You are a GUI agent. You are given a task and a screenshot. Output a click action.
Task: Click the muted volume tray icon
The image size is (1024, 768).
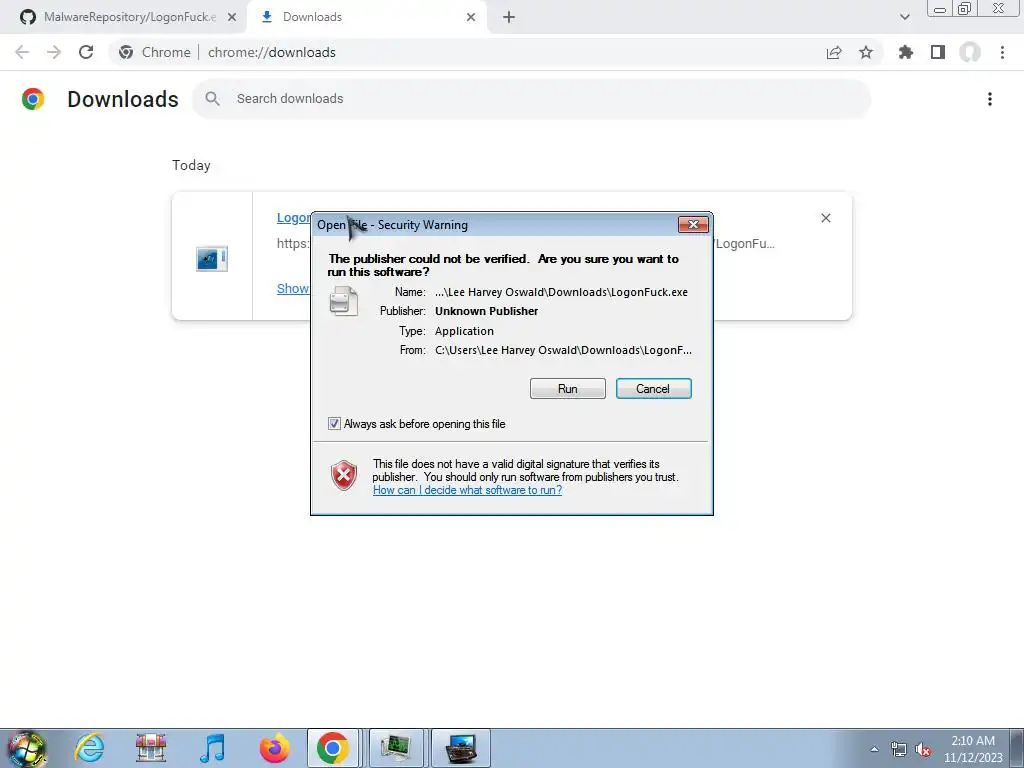point(923,749)
